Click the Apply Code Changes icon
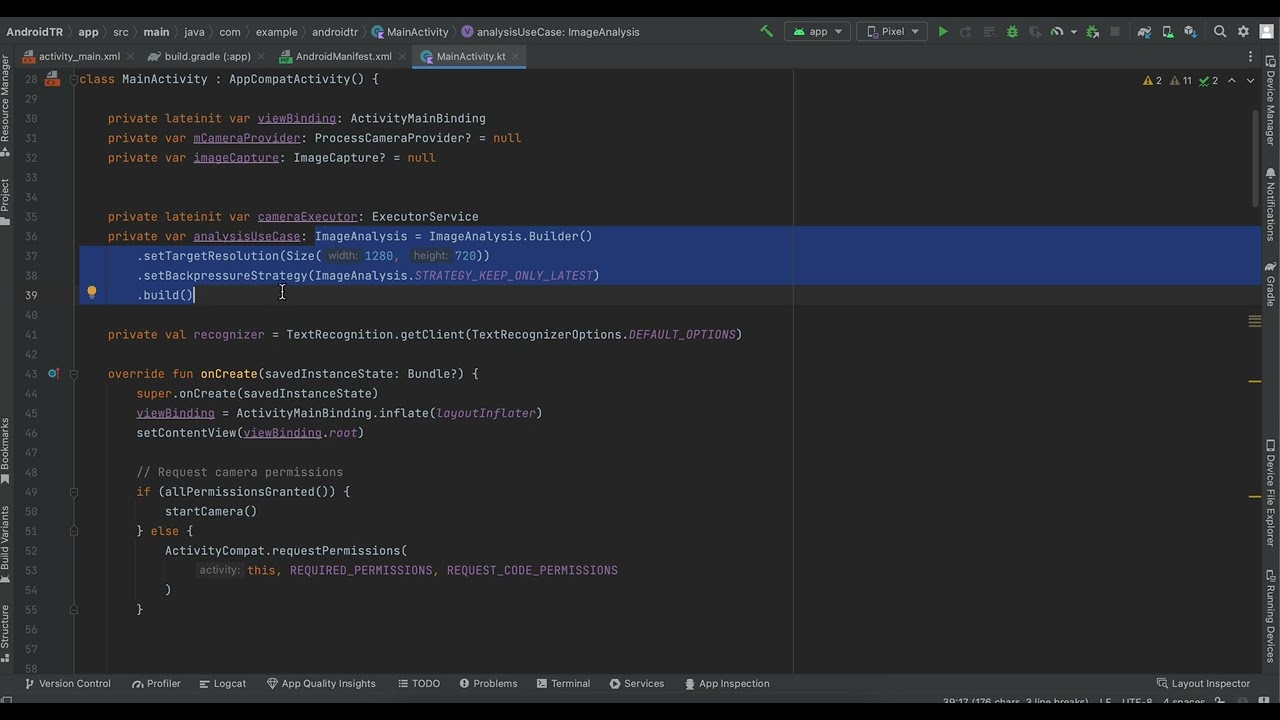 click(x=989, y=31)
